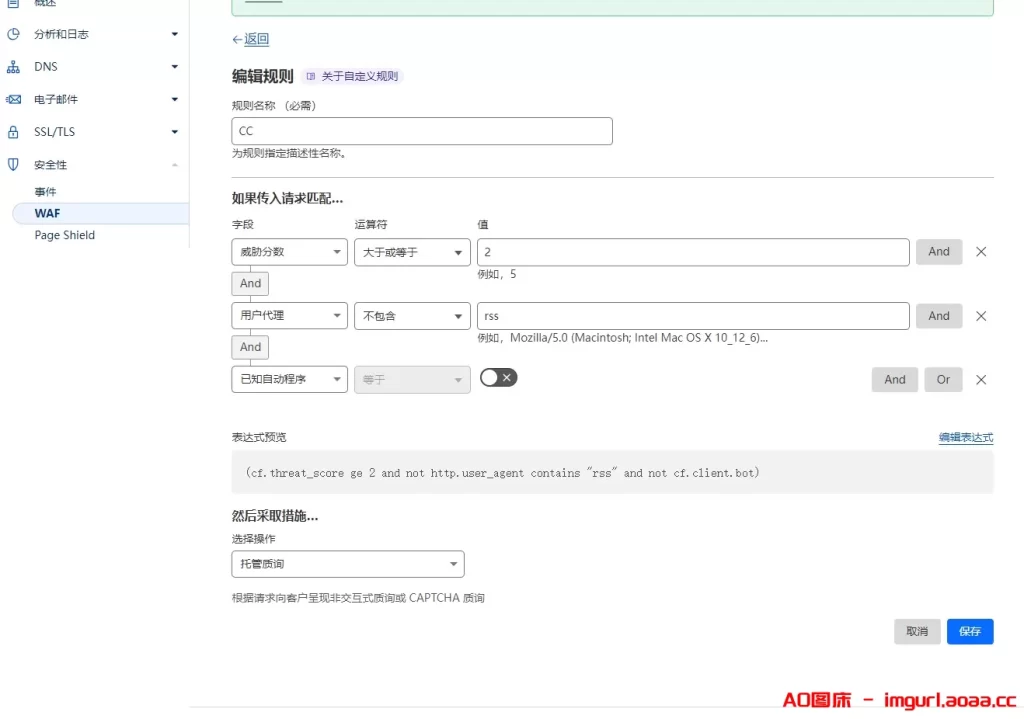Click the 安全性 shield icon in sidebar
This screenshot has height=719, width=1024.
[13, 164]
